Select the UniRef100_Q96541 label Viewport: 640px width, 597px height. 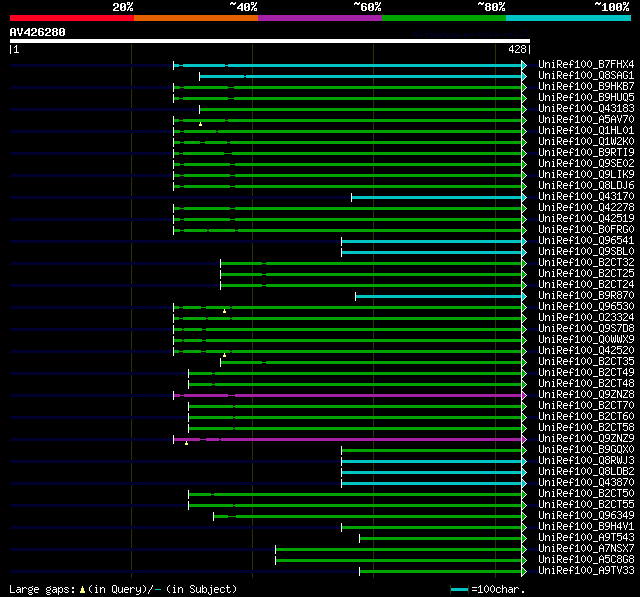click(586, 241)
